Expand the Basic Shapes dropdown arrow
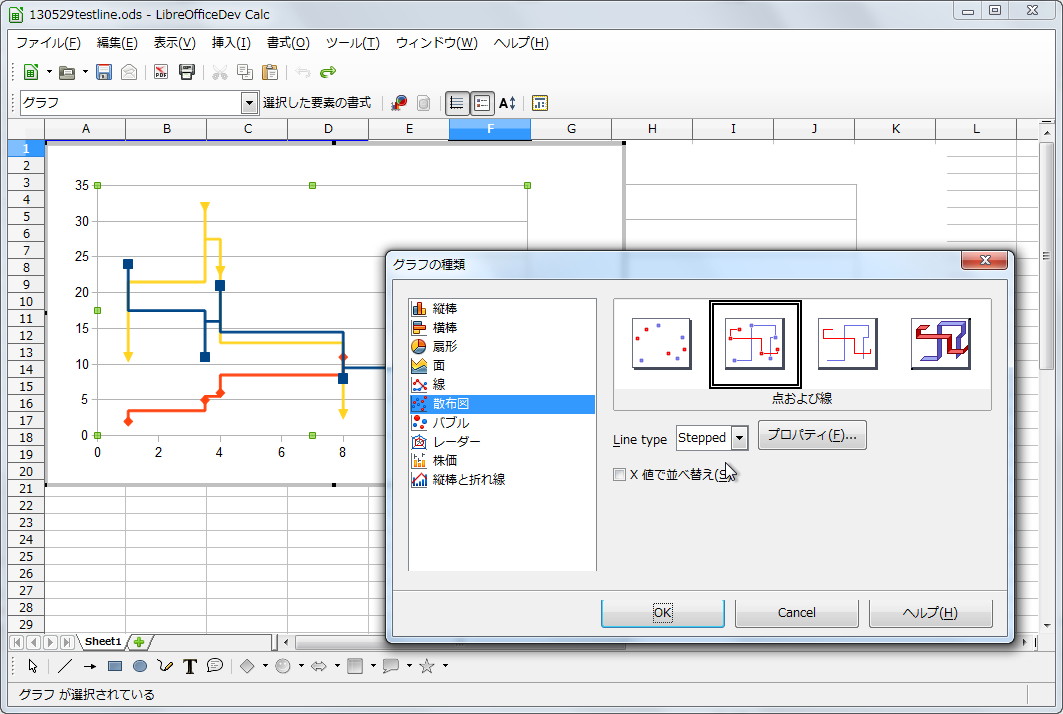Screen dimensions: 1063x714 click(265, 666)
